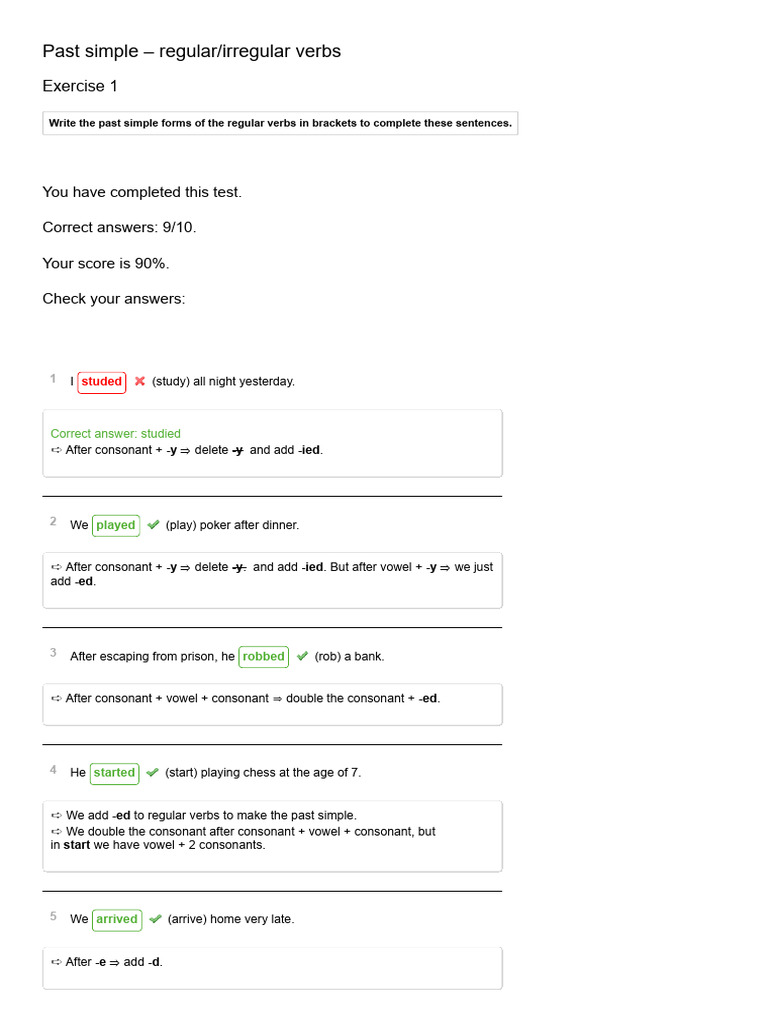Click the 'Past simple – regular/irregular verbs' heading

pyautogui.click(x=191, y=51)
